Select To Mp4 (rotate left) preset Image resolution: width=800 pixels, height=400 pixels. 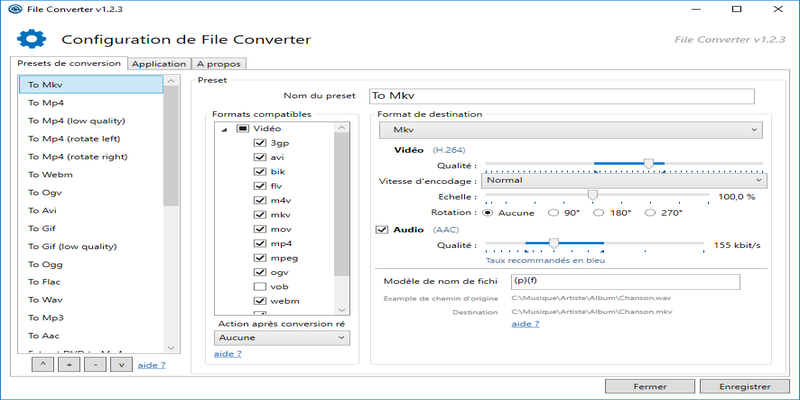click(91, 138)
